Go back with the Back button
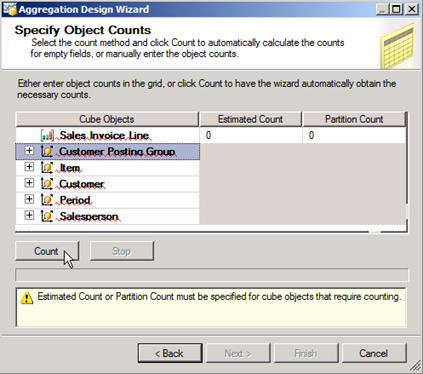423x374 pixels. 170,353
